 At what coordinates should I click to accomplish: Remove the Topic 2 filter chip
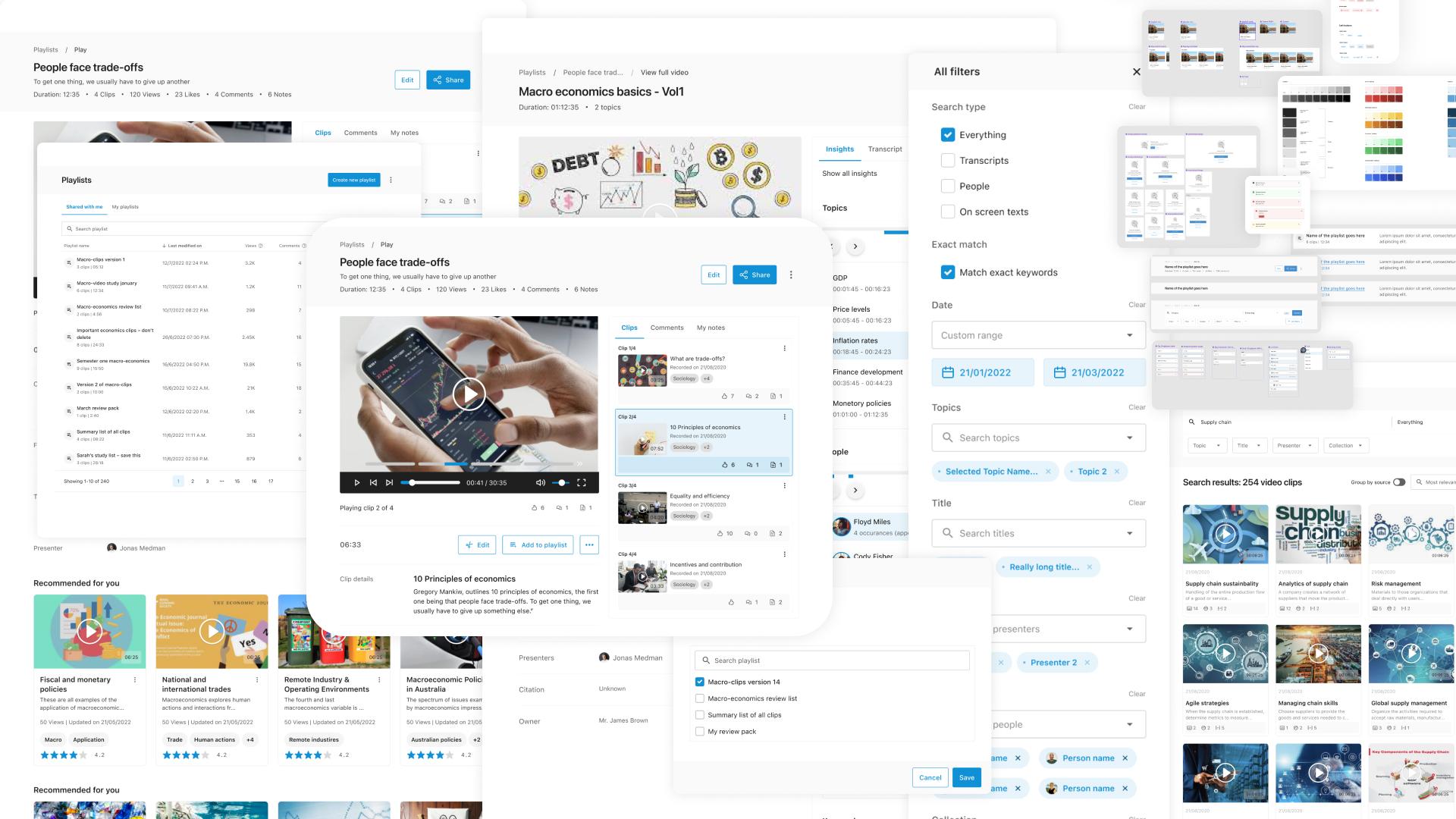click(x=1117, y=472)
